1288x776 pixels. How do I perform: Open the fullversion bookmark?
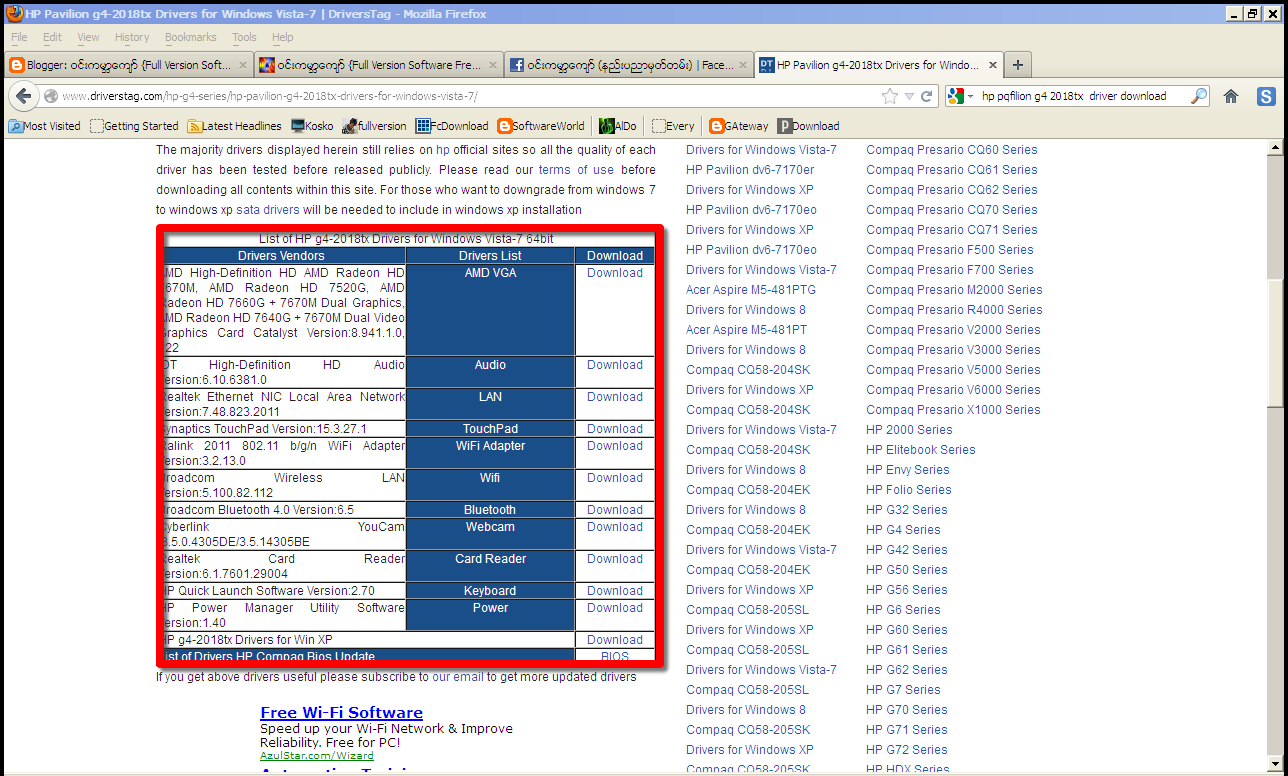pos(374,126)
